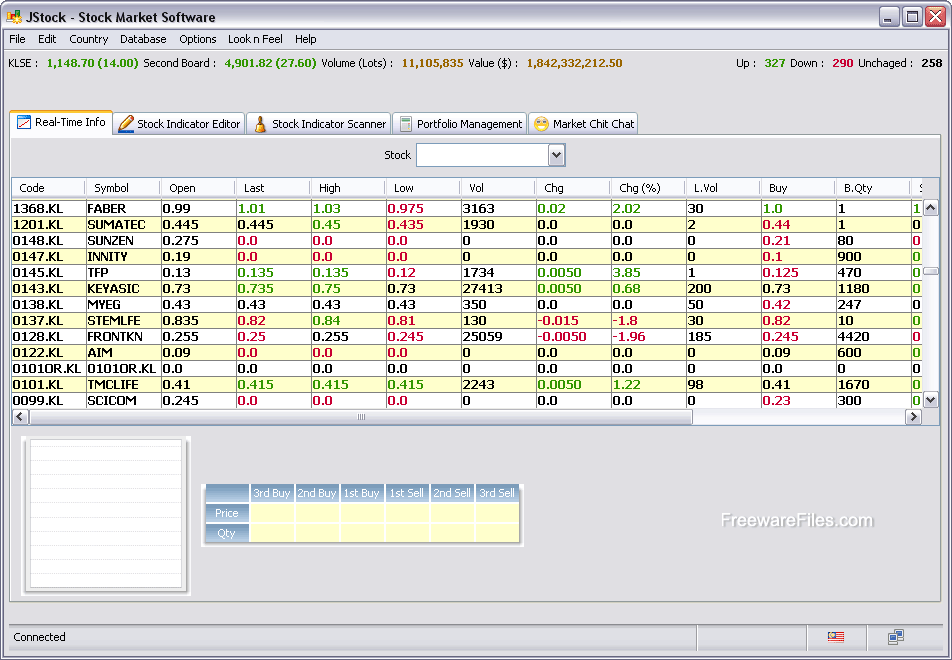
Task: Open the File menu
Action: pyautogui.click(x=17, y=39)
